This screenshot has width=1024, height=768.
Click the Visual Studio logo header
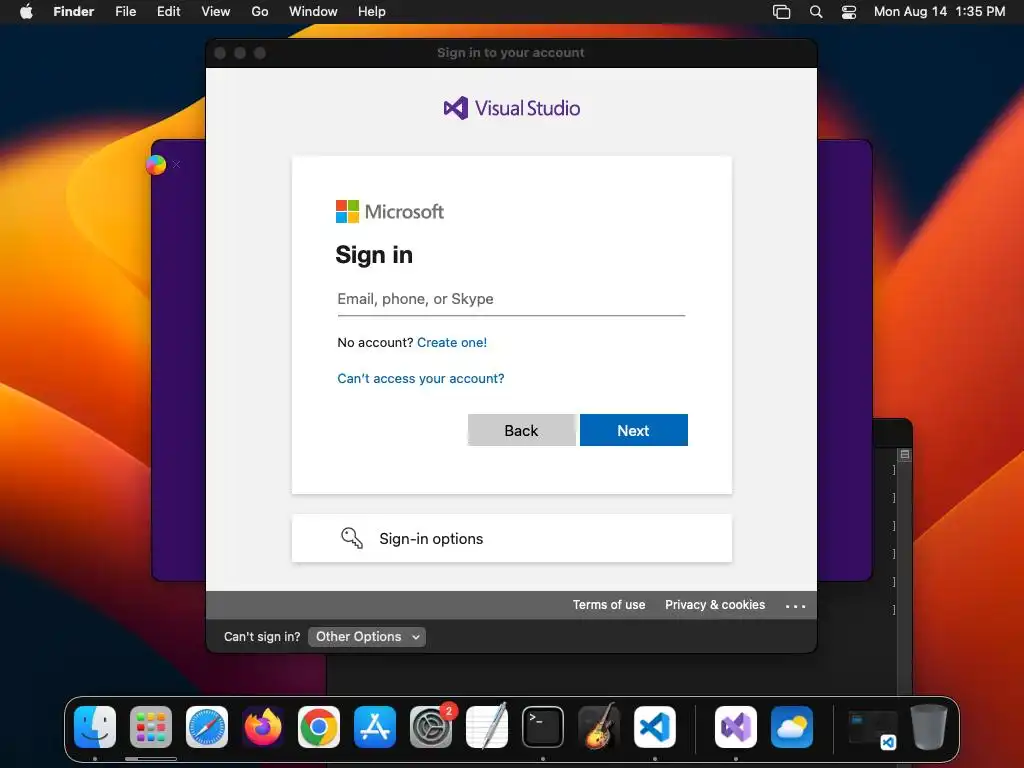[x=511, y=108]
